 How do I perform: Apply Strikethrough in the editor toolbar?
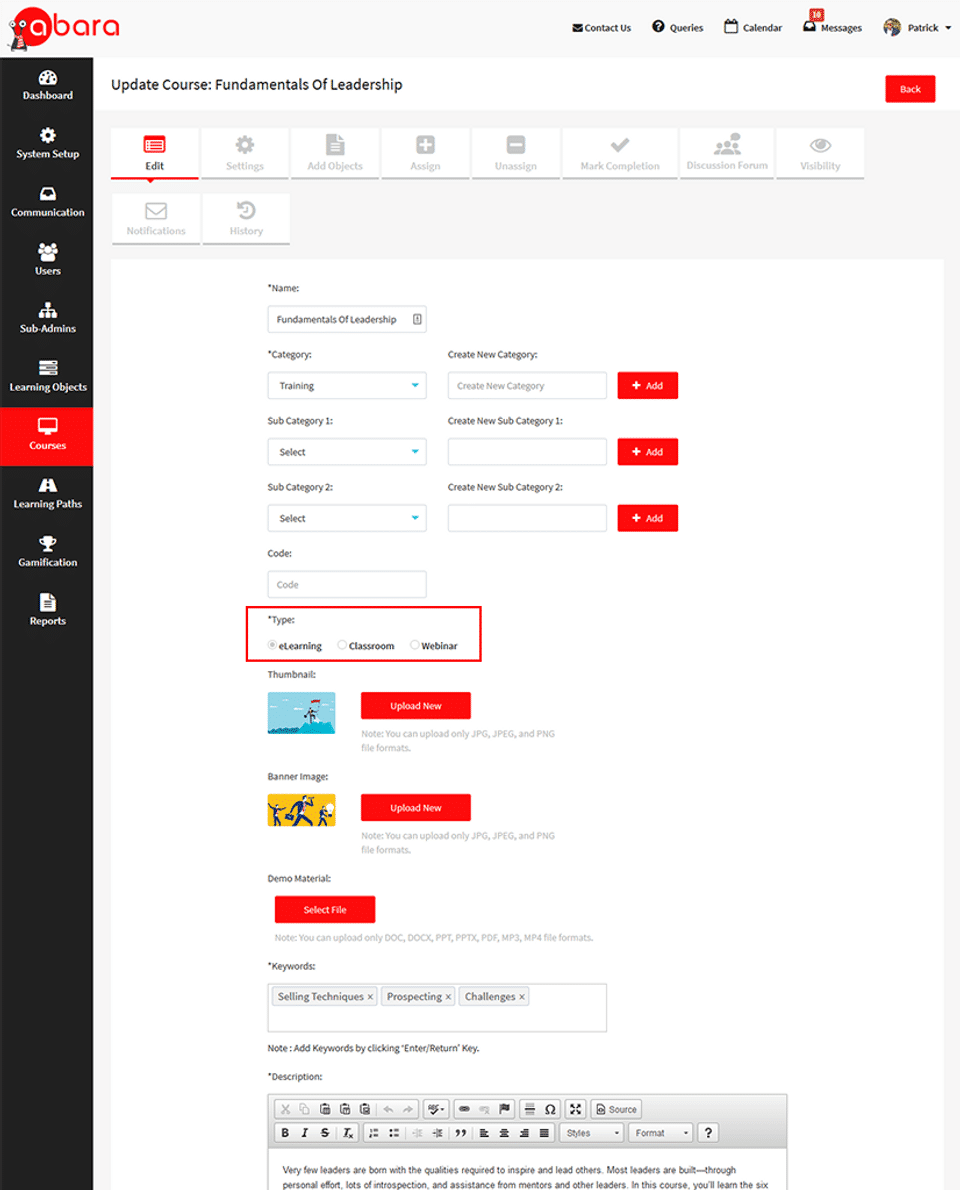coord(325,1132)
